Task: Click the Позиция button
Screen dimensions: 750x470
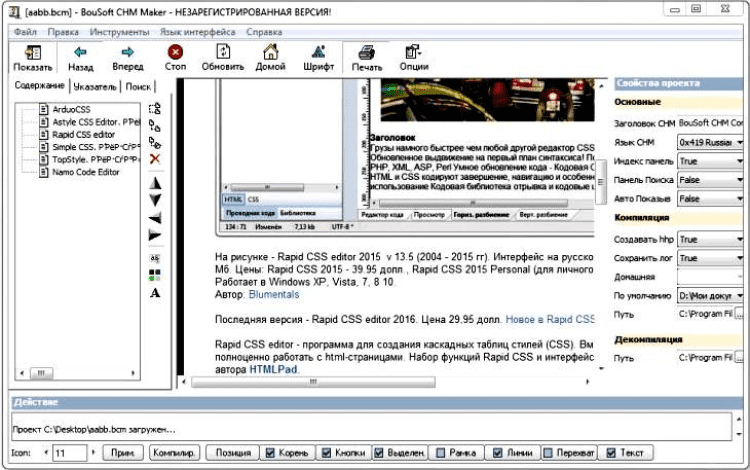Action: pyautogui.click(x=233, y=452)
